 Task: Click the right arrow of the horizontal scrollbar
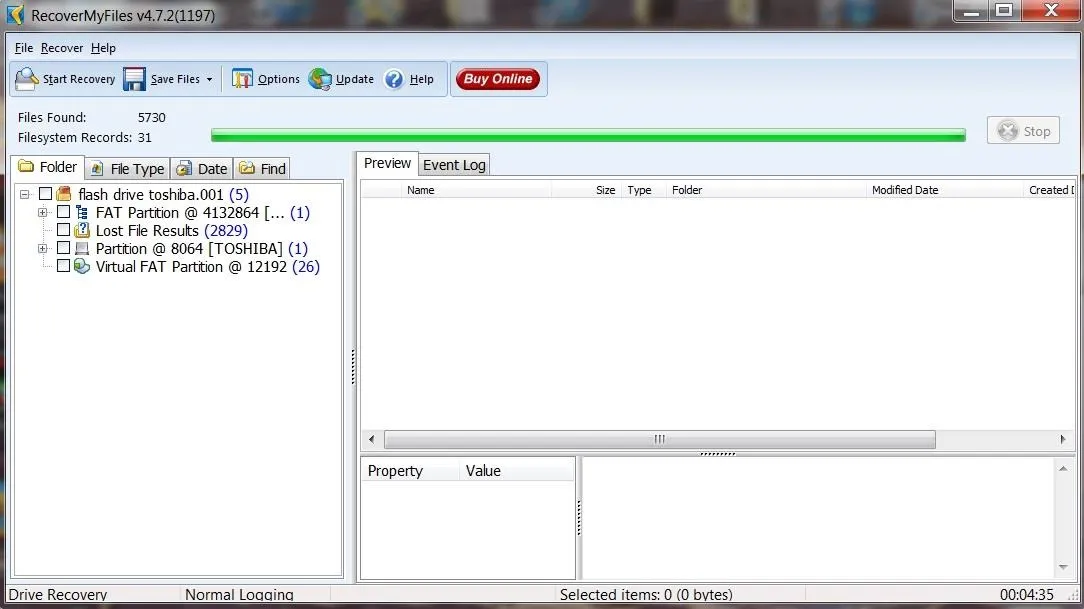pos(1063,439)
